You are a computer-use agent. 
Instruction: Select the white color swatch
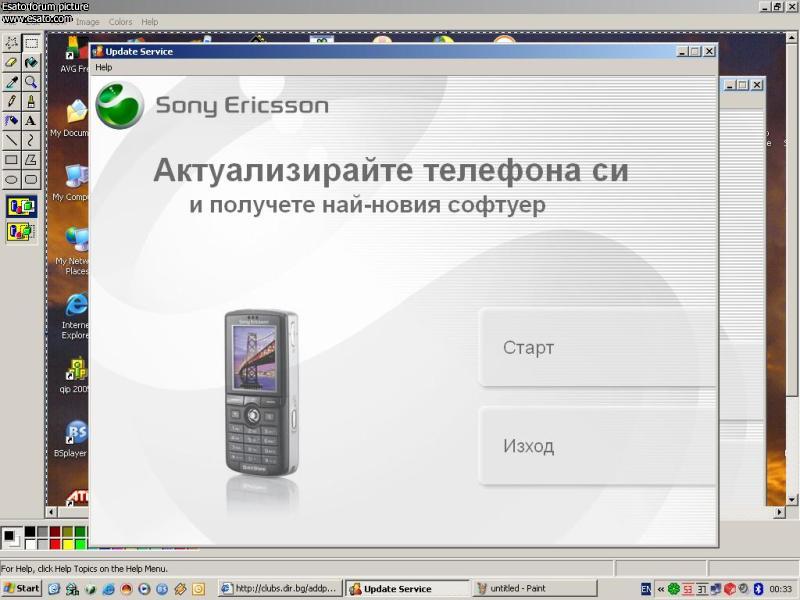tap(30, 544)
